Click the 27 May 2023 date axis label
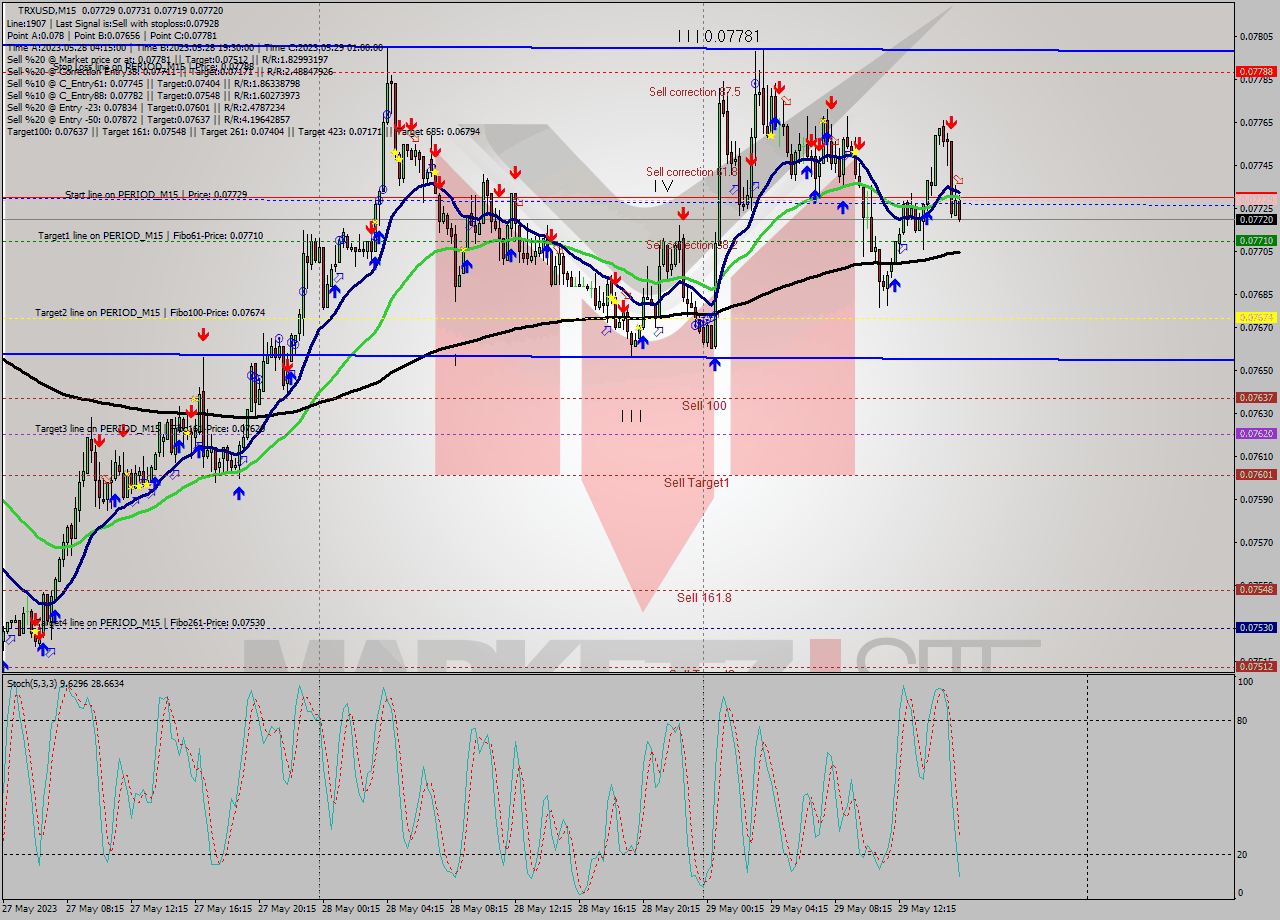Viewport: 1280px width, 920px height. click(32, 910)
